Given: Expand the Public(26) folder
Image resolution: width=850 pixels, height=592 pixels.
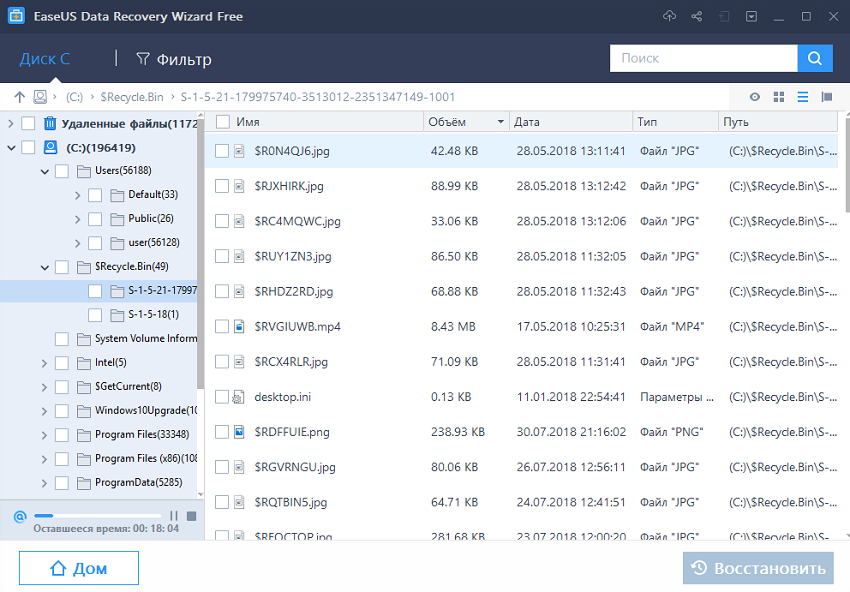Looking at the screenshot, I should tap(78, 219).
